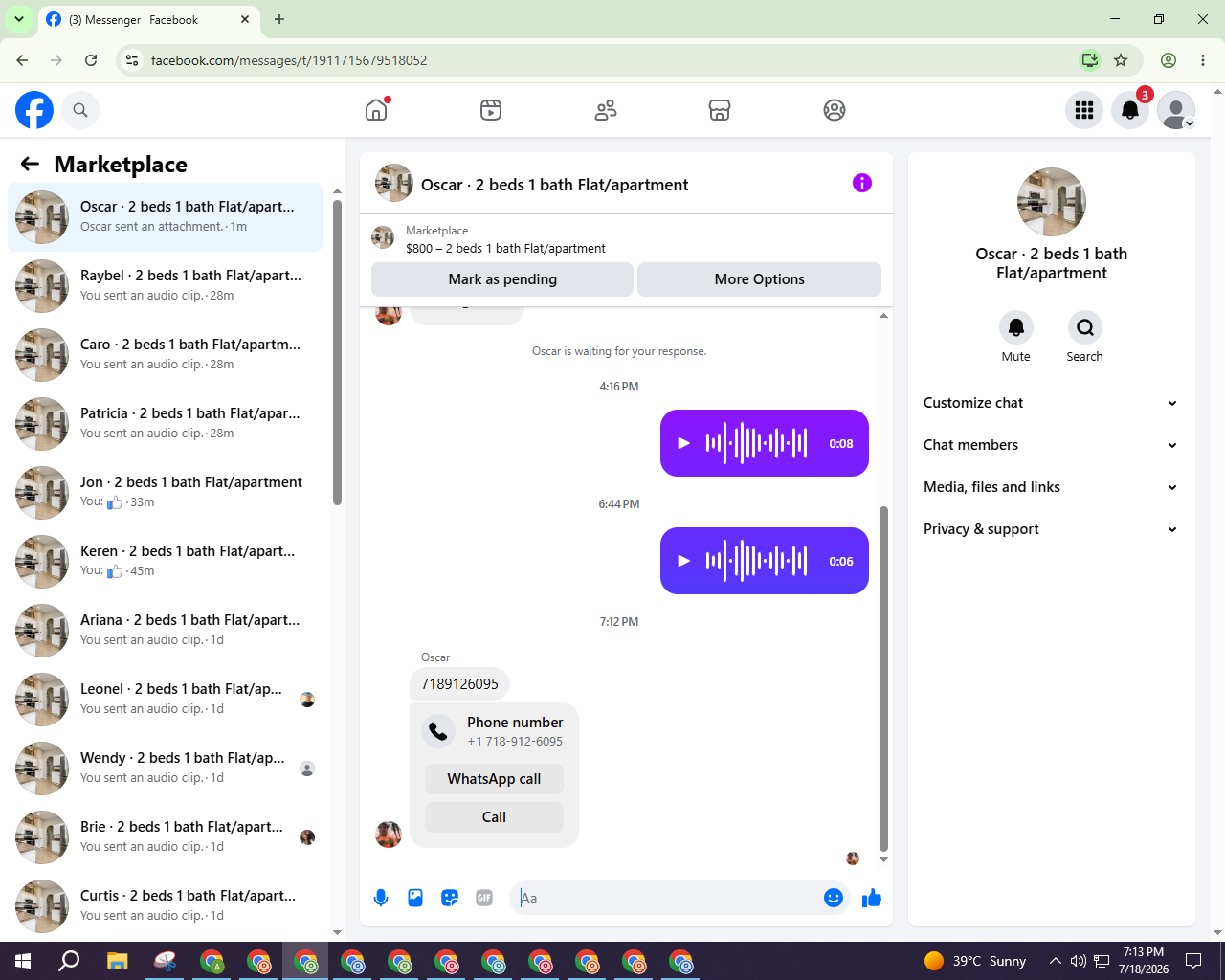This screenshot has height=980, width=1225.
Task: Send a thumbs-up like
Action: point(872,898)
